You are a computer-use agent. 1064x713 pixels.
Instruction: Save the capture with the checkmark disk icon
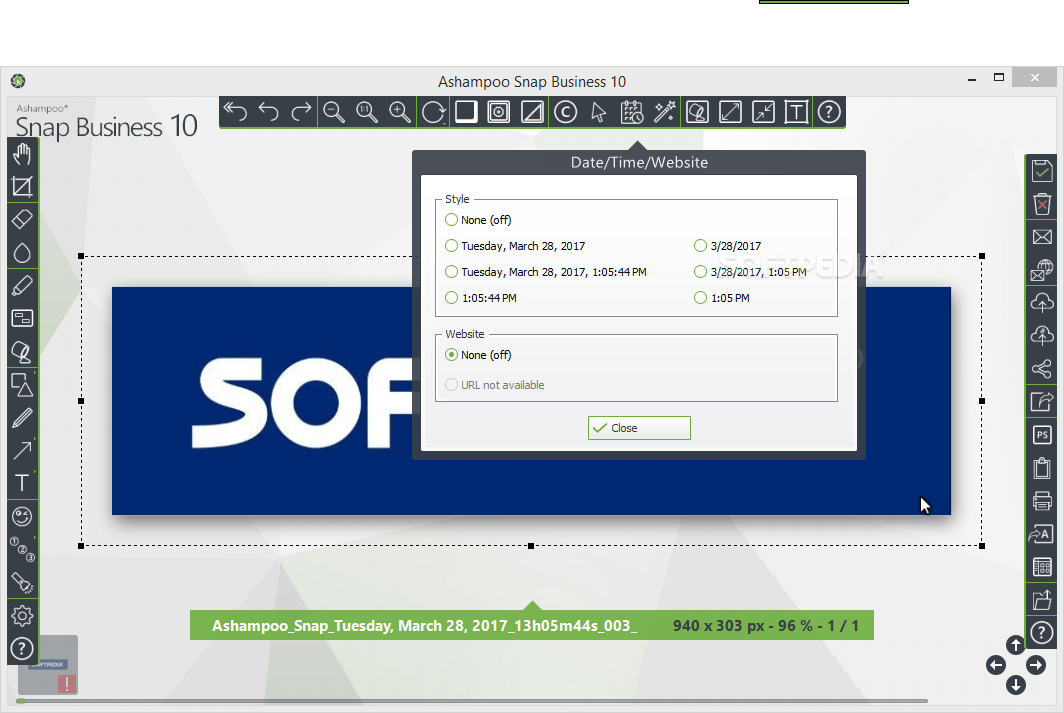click(x=1042, y=170)
